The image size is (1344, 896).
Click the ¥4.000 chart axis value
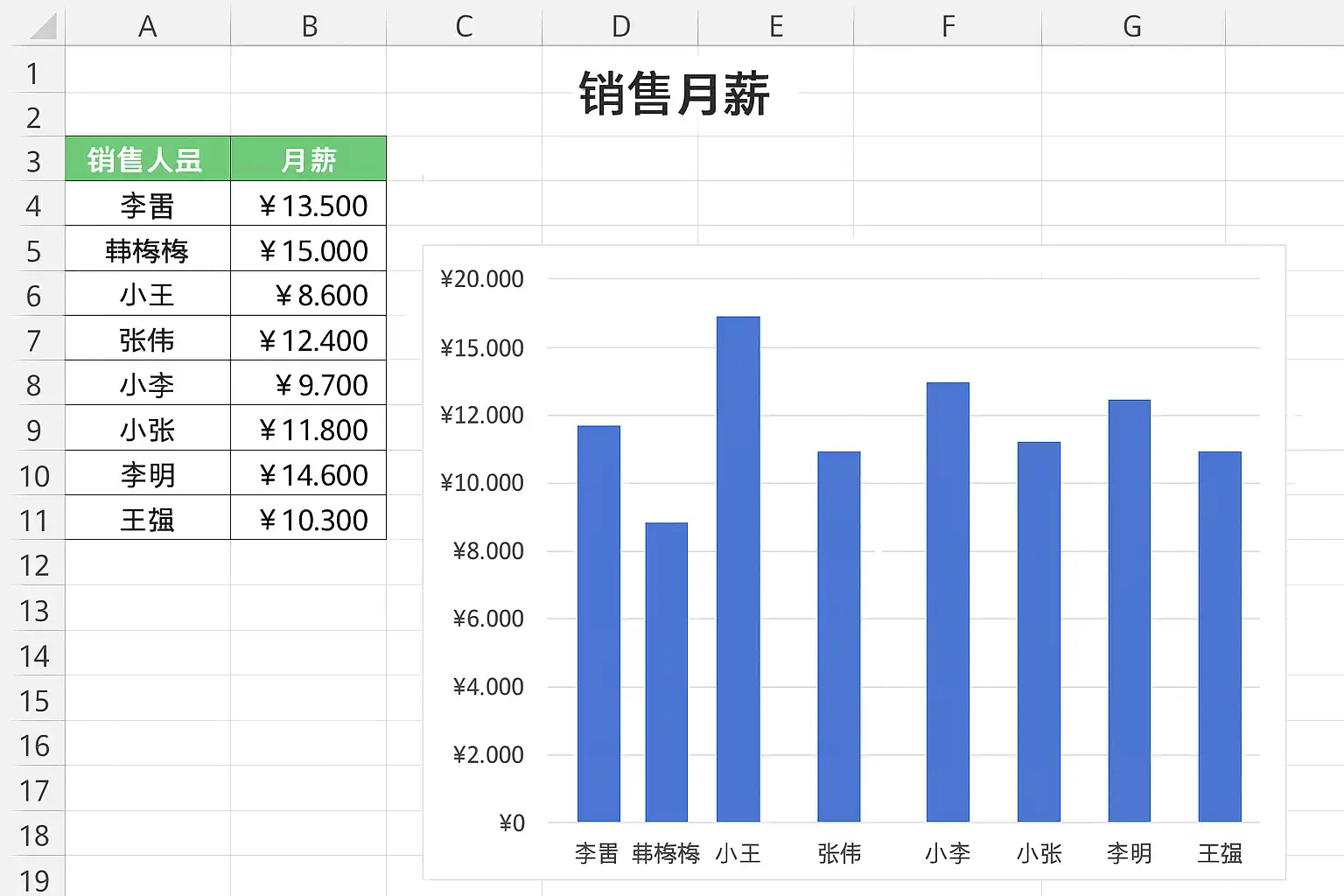[488, 687]
